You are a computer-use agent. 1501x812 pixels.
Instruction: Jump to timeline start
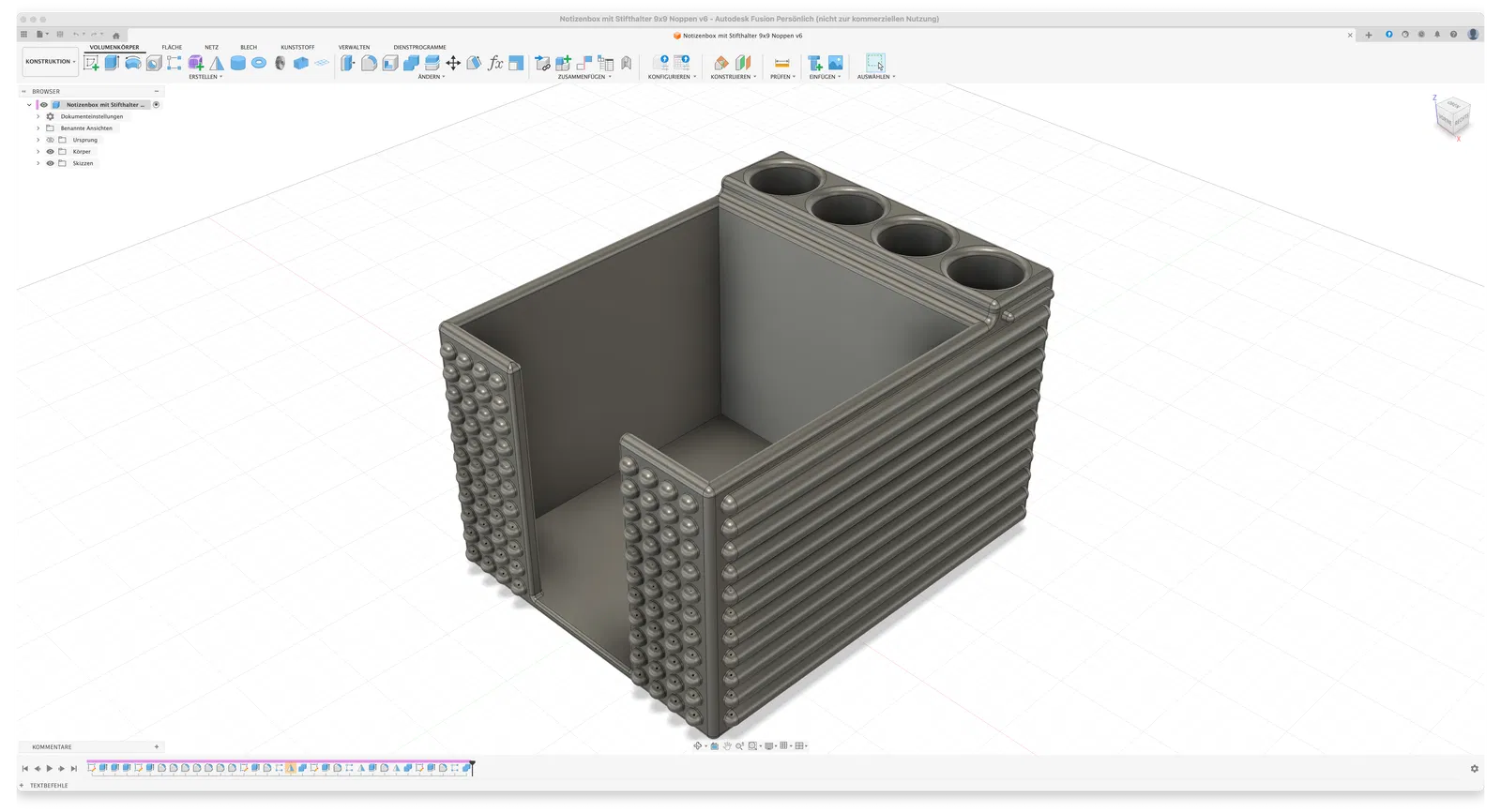[25, 769]
